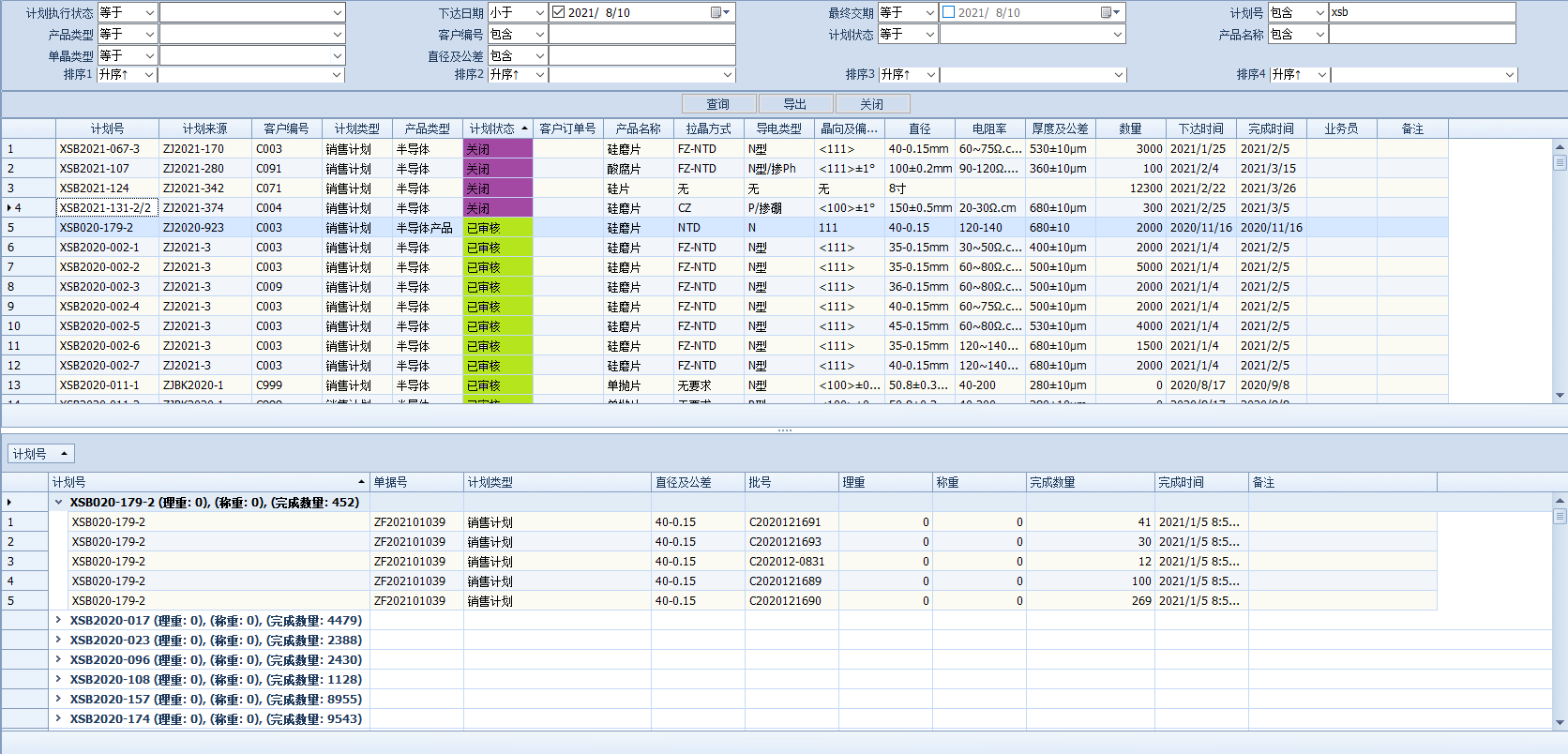Click the 下达时间 column header

[x=1201, y=128]
